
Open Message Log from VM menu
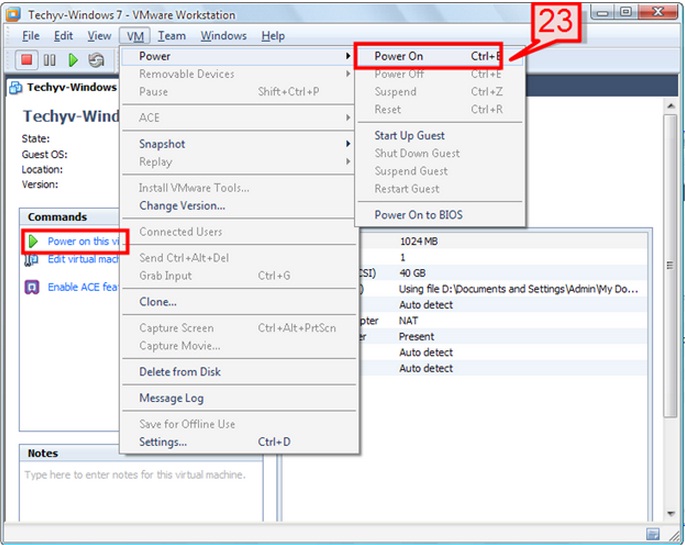pyautogui.click(x=238, y=398)
